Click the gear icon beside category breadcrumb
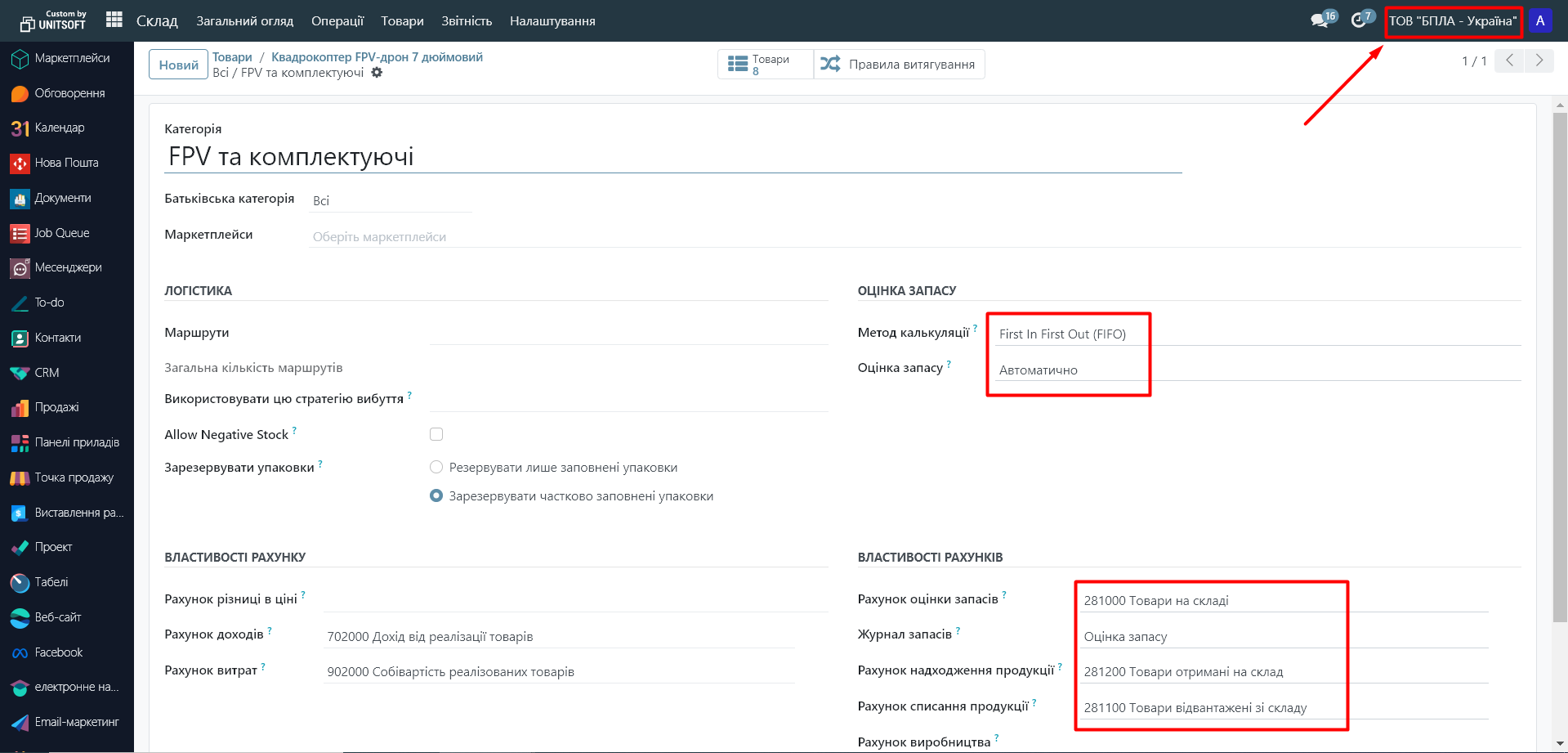The image size is (1568, 753). [x=377, y=73]
